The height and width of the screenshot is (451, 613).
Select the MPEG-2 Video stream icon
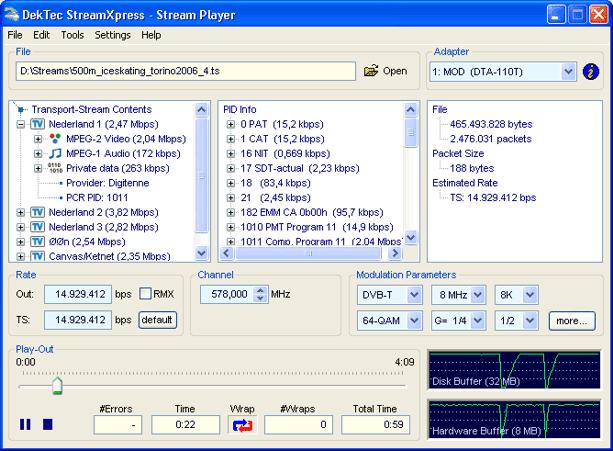pyautogui.click(x=54, y=139)
